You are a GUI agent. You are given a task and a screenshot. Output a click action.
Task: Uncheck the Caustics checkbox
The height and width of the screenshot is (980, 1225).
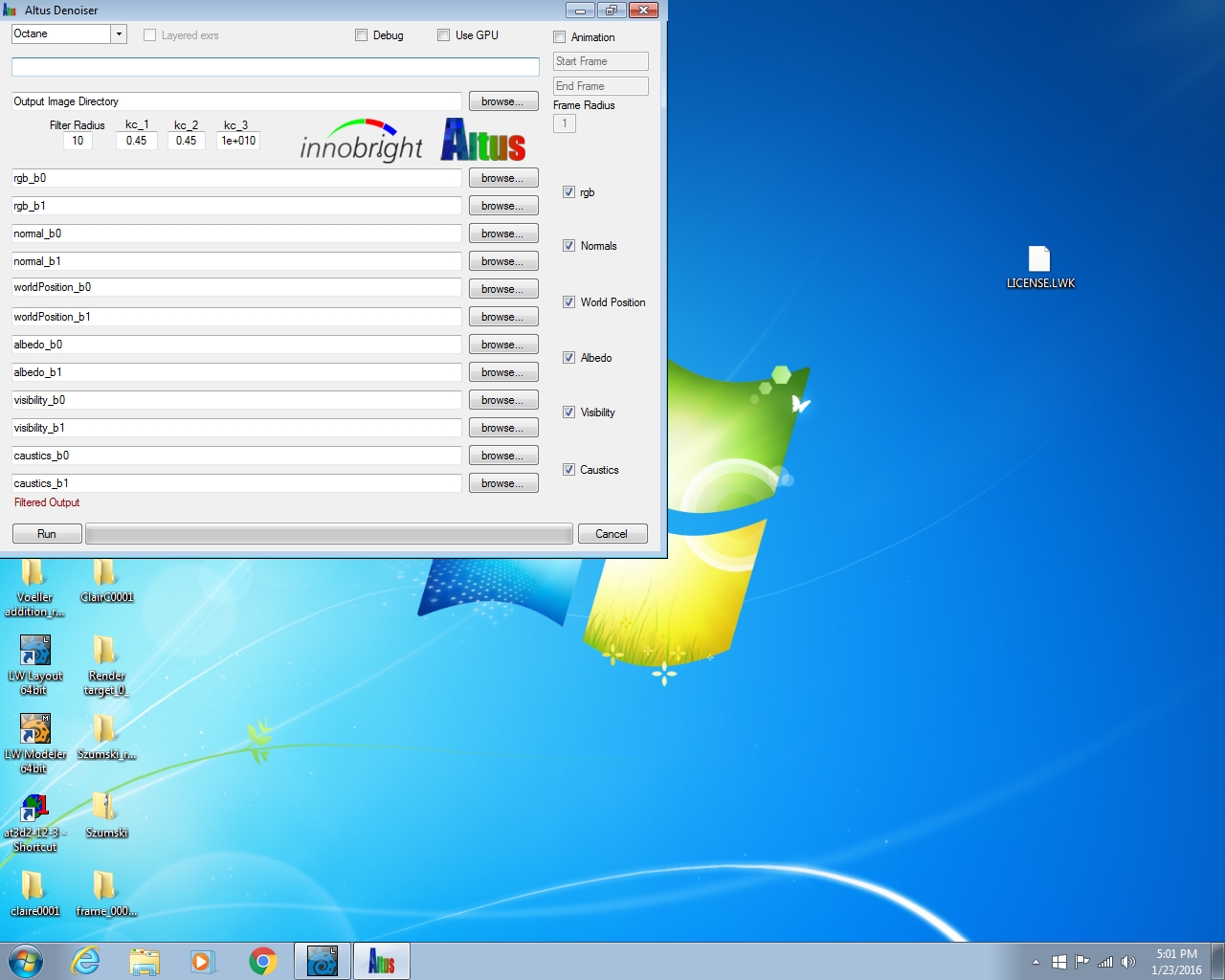(x=568, y=470)
